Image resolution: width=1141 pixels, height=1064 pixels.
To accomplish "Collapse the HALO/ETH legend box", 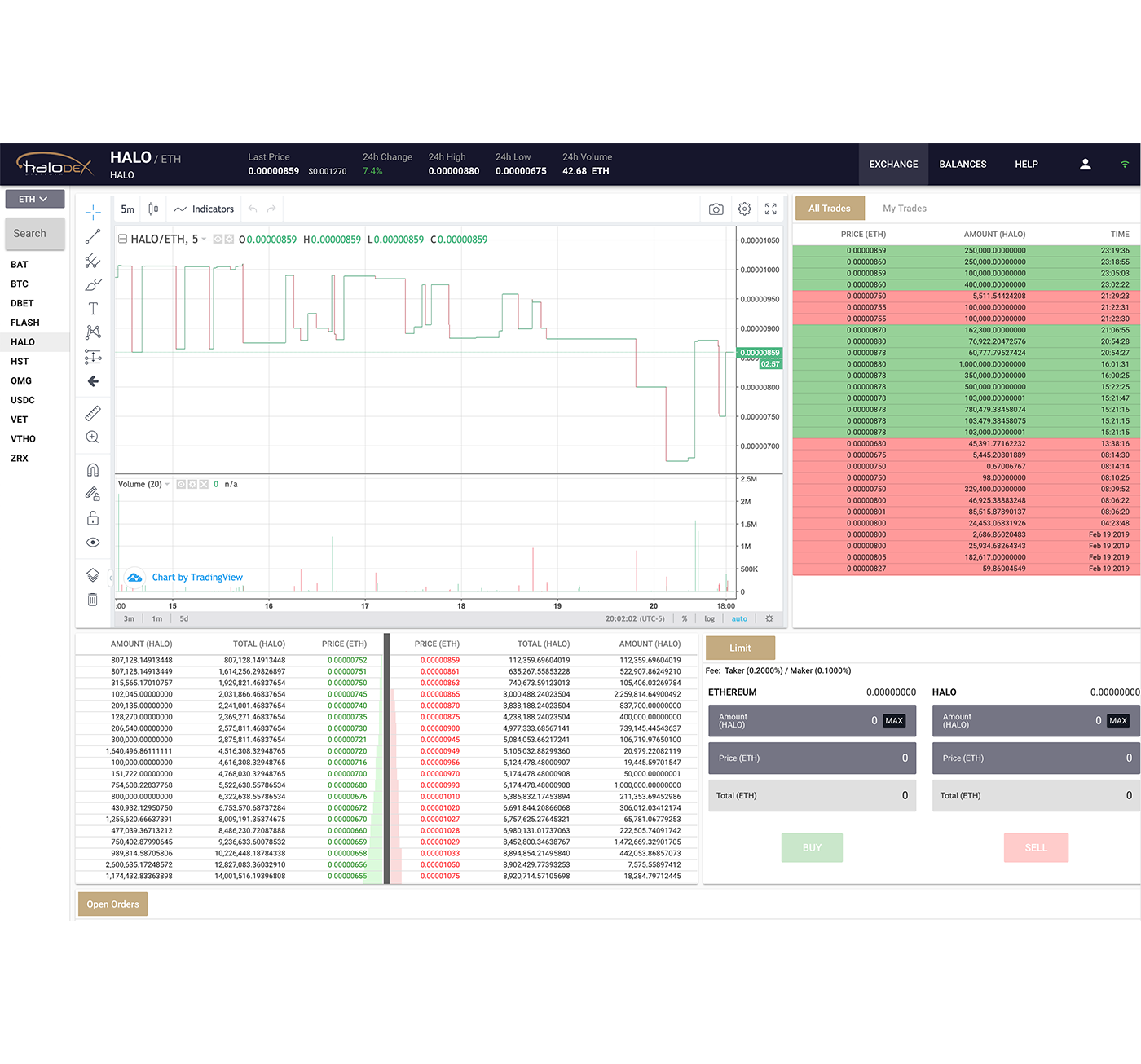I will tap(122, 239).
